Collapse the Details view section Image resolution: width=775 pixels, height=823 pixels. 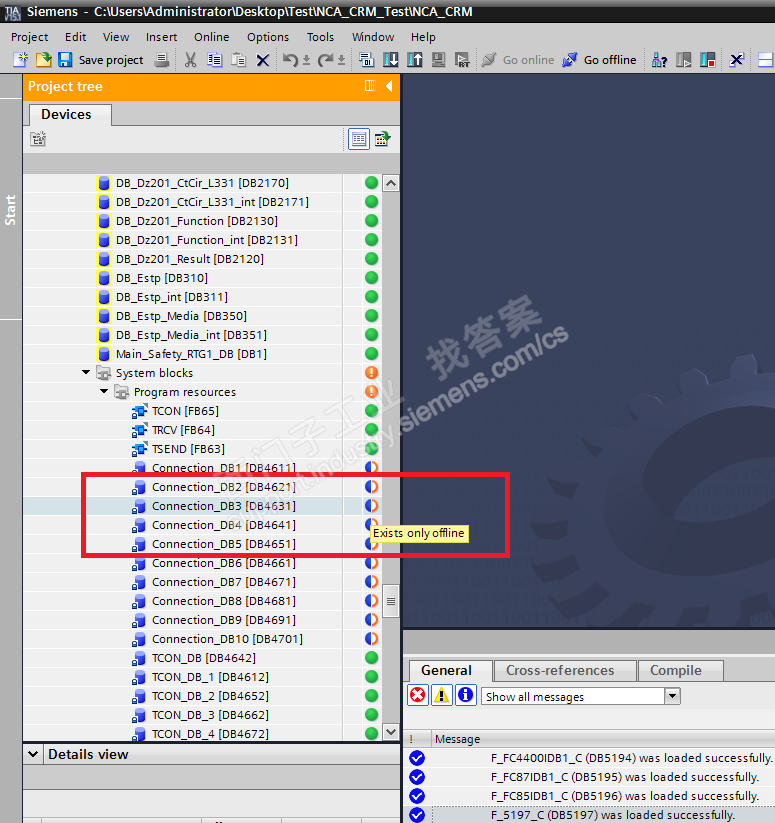point(33,754)
